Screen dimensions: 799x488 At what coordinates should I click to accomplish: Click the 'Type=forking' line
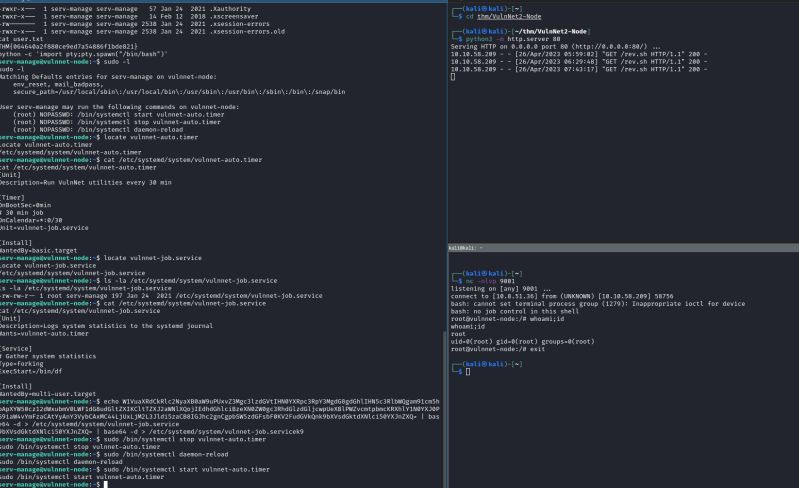pos(21,364)
